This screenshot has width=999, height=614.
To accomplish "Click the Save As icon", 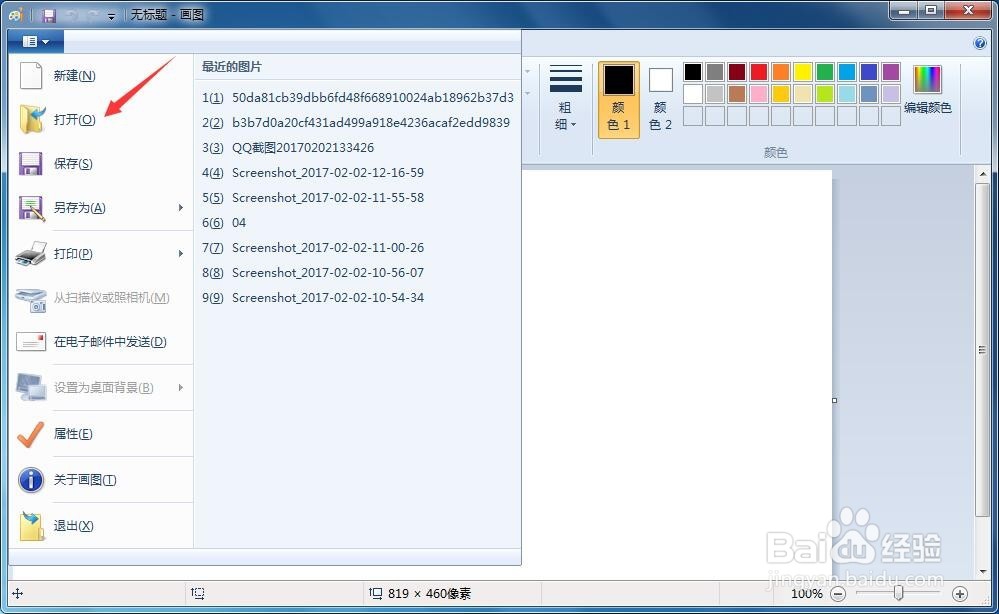I will [31, 208].
